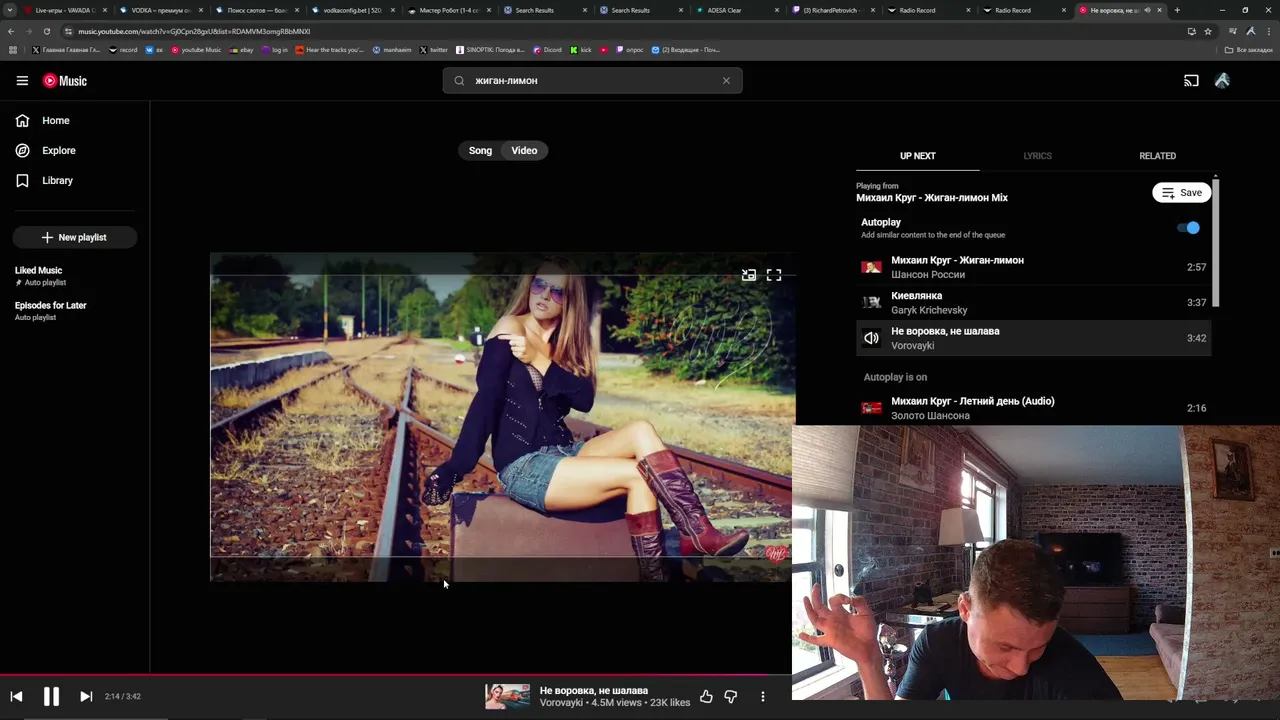Click the queue panel scrollbar
The height and width of the screenshot is (720, 1280).
pyautogui.click(x=1216, y=242)
